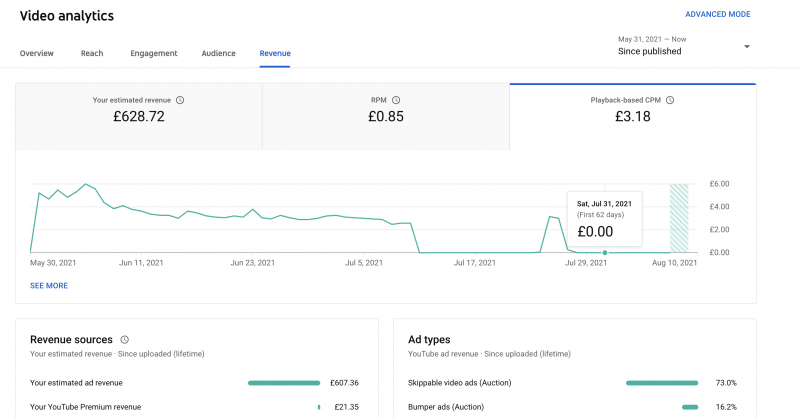Click the Revenue tab

click(x=274, y=53)
